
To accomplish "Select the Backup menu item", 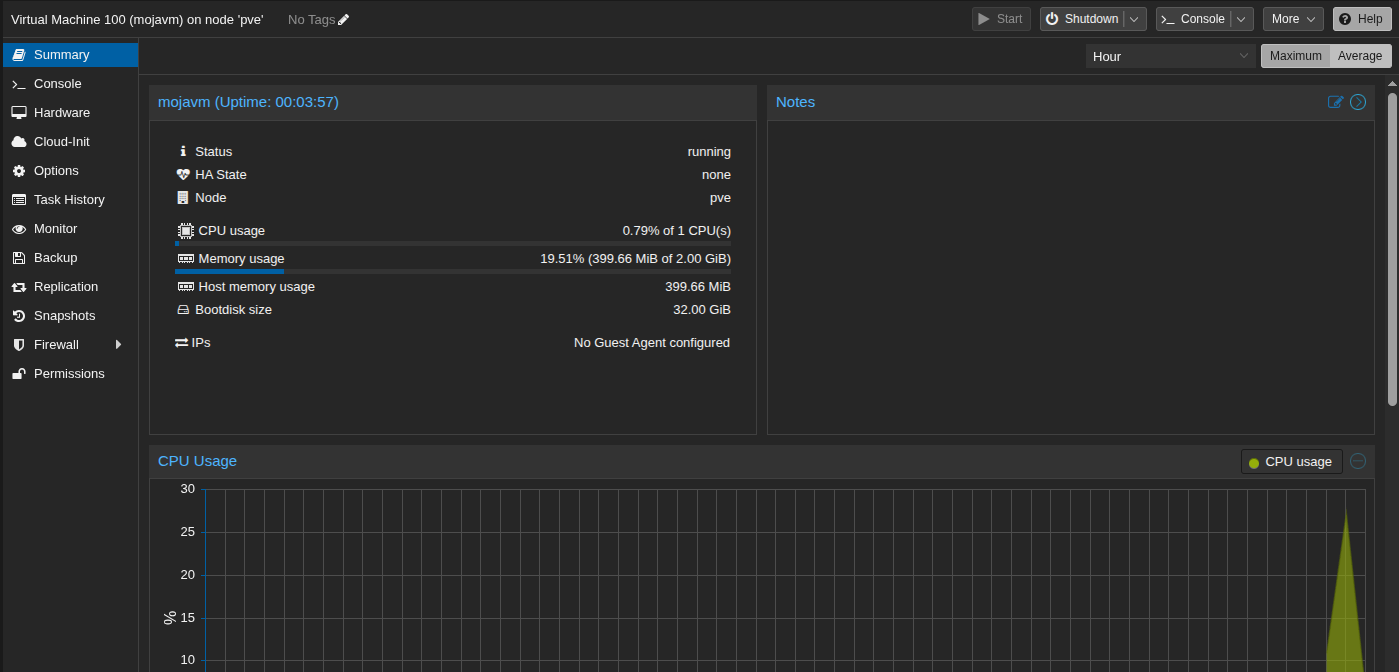I will pyautogui.click(x=55, y=258).
